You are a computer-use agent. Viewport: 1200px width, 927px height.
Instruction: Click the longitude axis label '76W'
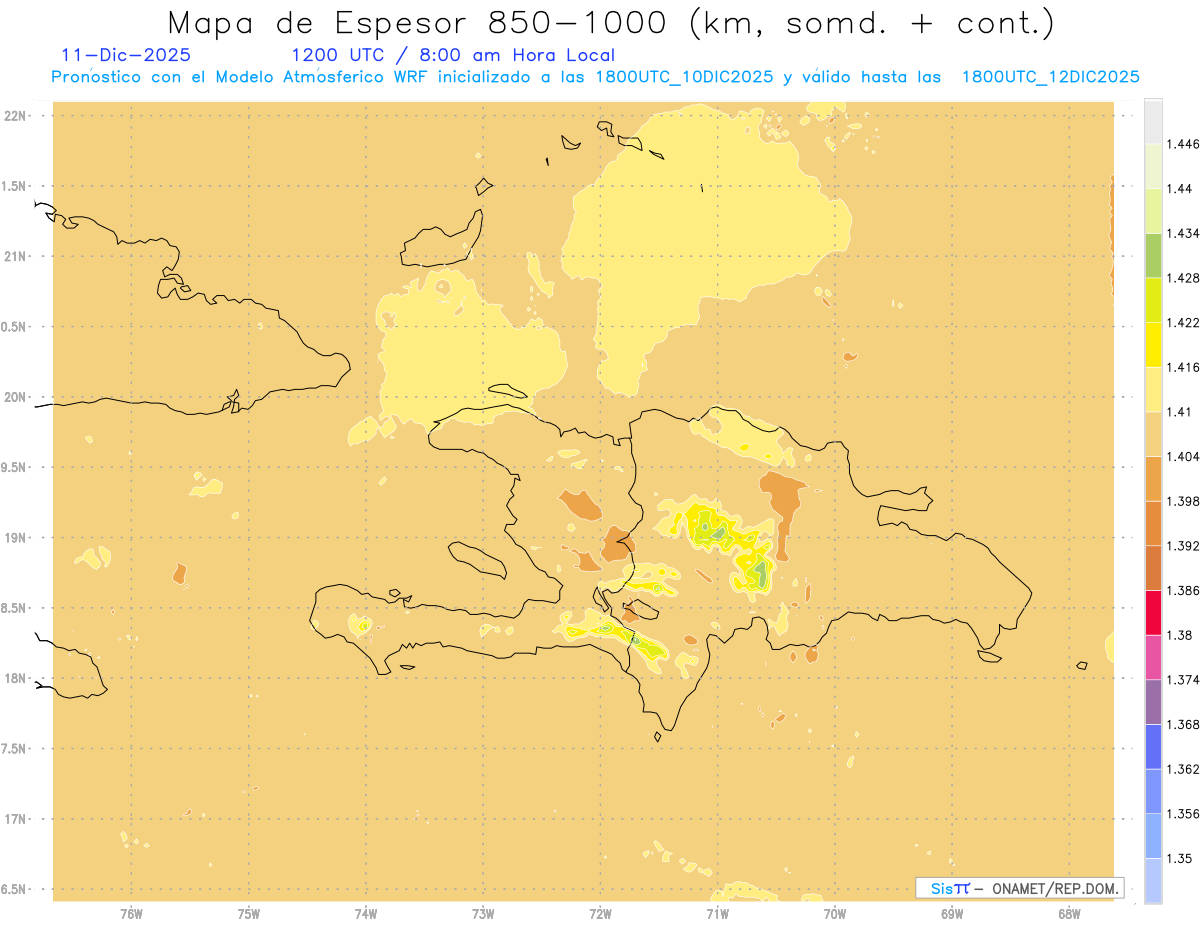click(131, 914)
